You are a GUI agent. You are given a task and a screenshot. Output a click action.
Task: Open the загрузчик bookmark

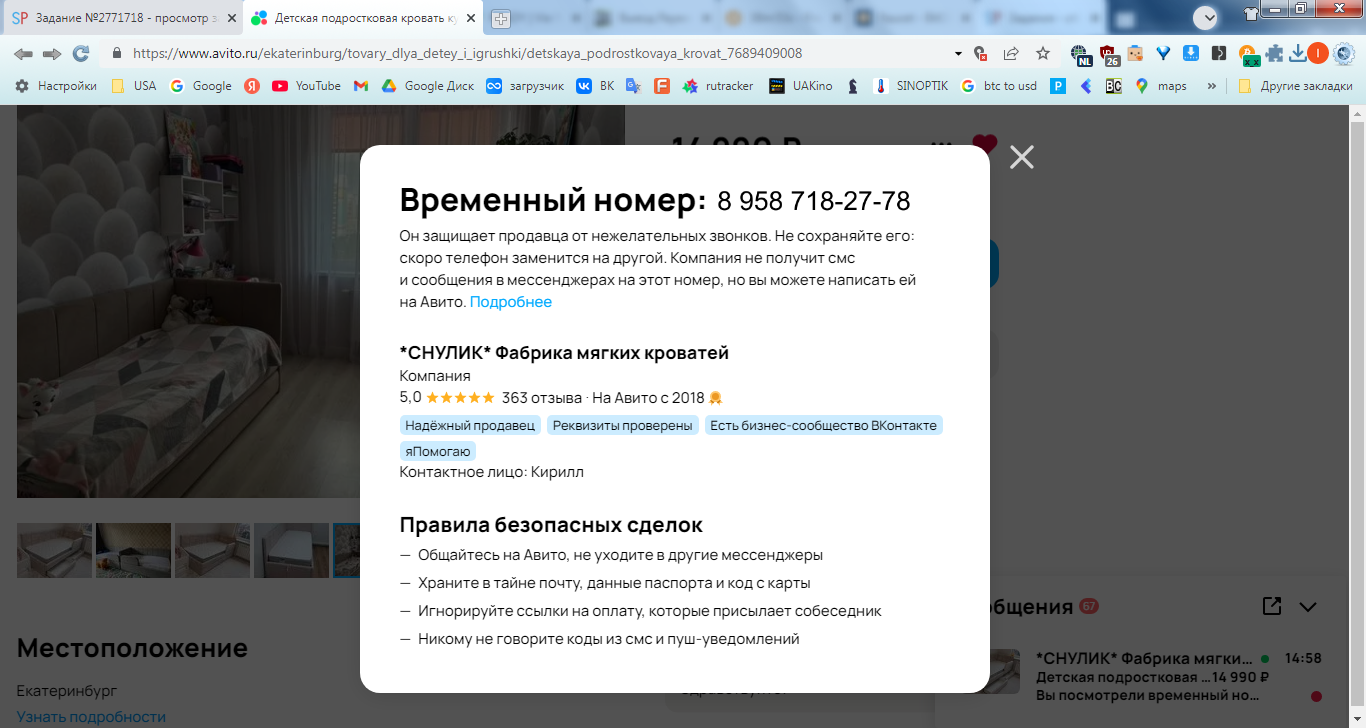pos(525,86)
